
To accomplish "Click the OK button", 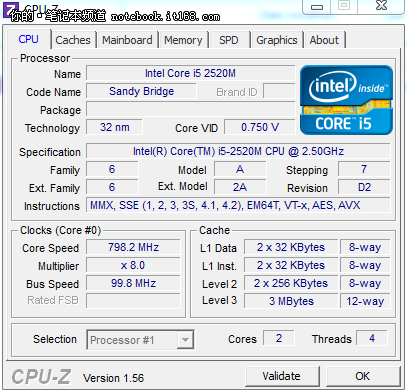I will pyautogui.click(x=363, y=376).
